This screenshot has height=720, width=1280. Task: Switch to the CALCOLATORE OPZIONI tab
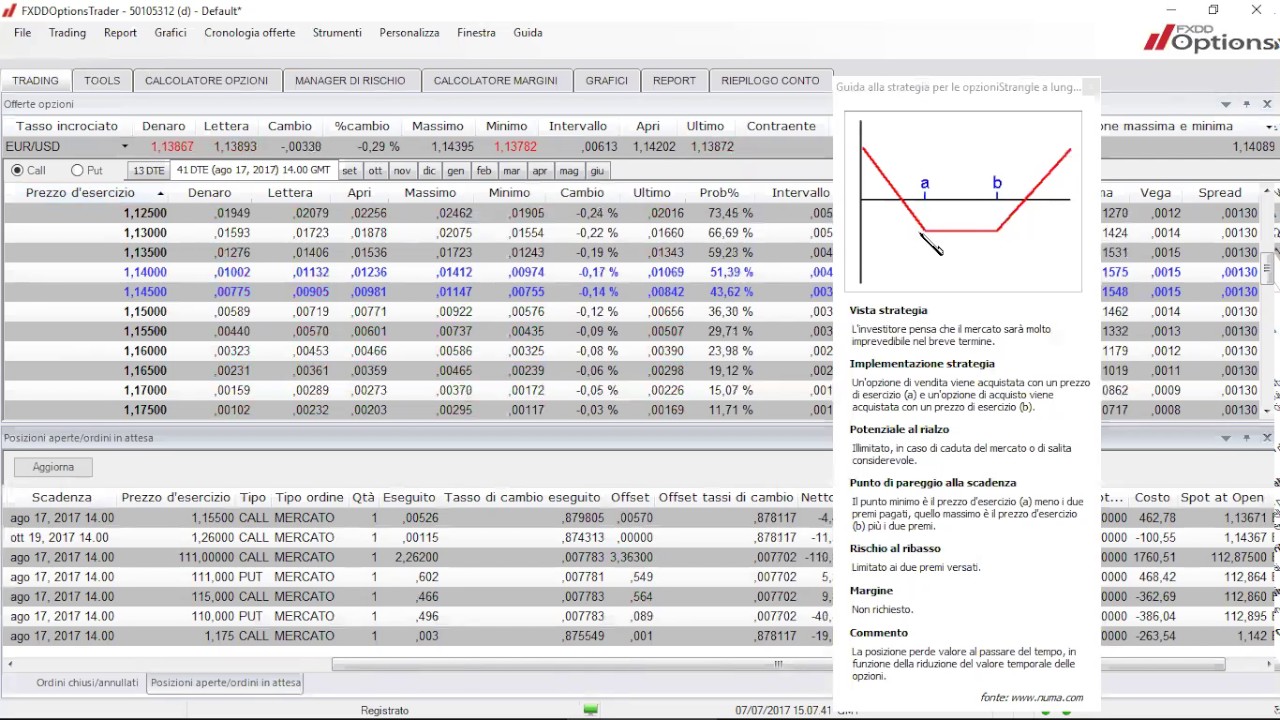coord(206,81)
